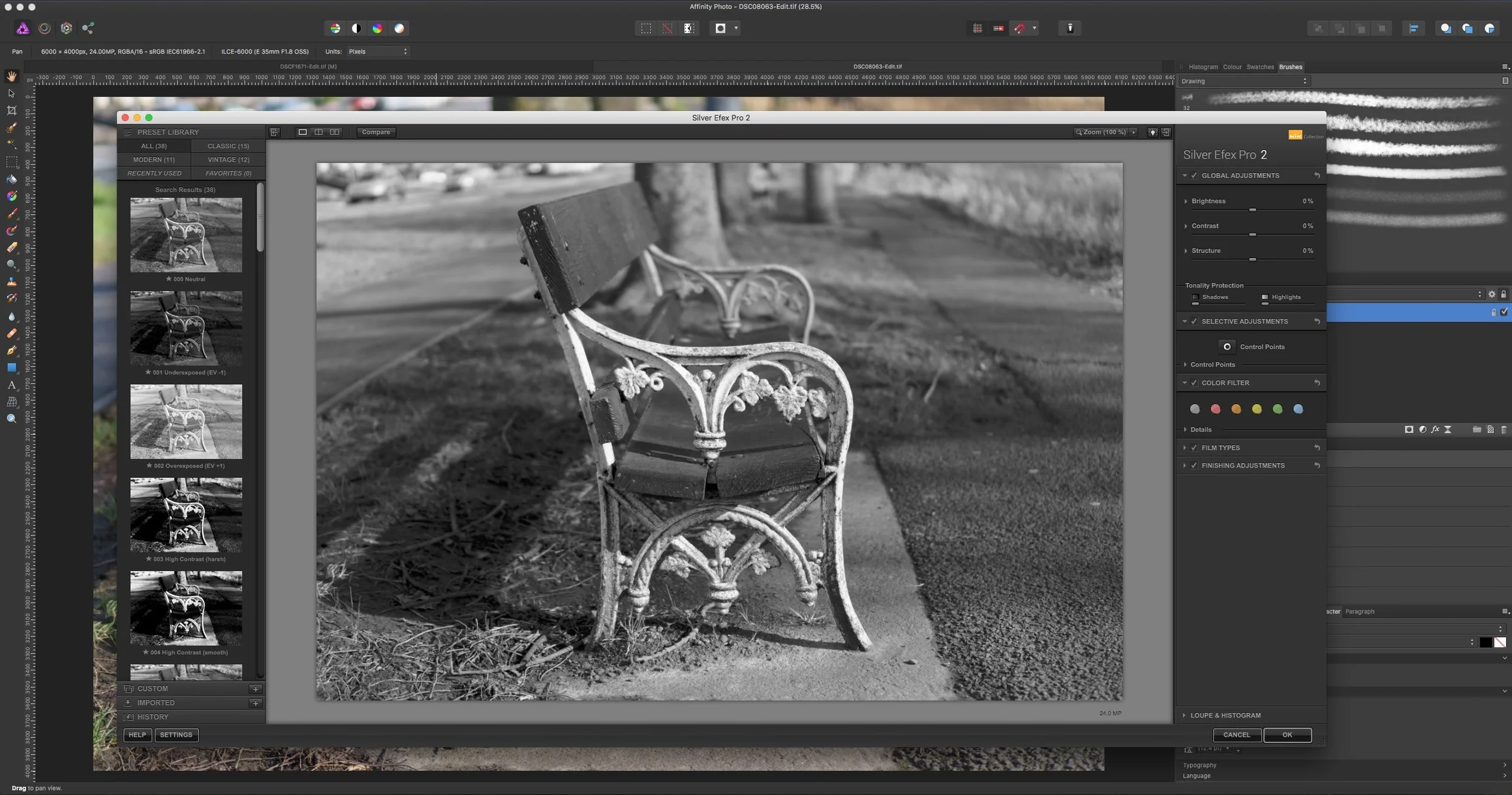Screen dimensions: 1512x795
Task: Toggle the Finishing Adjustments checkbox
Action: pyautogui.click(x=1194, y=465)
